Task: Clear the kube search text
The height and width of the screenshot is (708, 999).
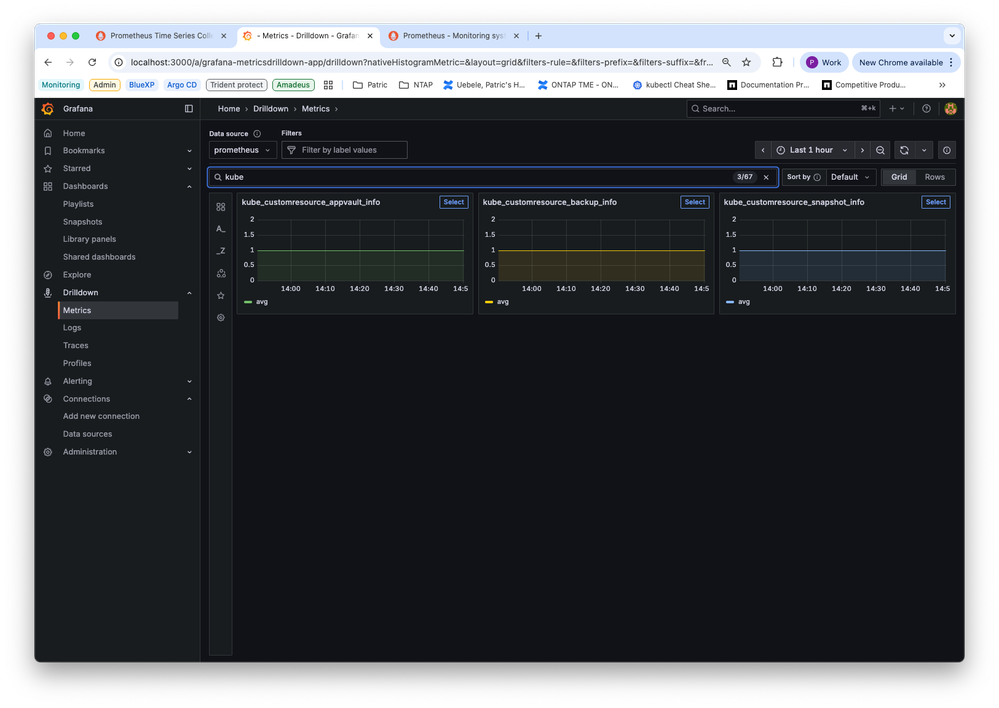Action: pyautogui.click(x=766, y=177)
